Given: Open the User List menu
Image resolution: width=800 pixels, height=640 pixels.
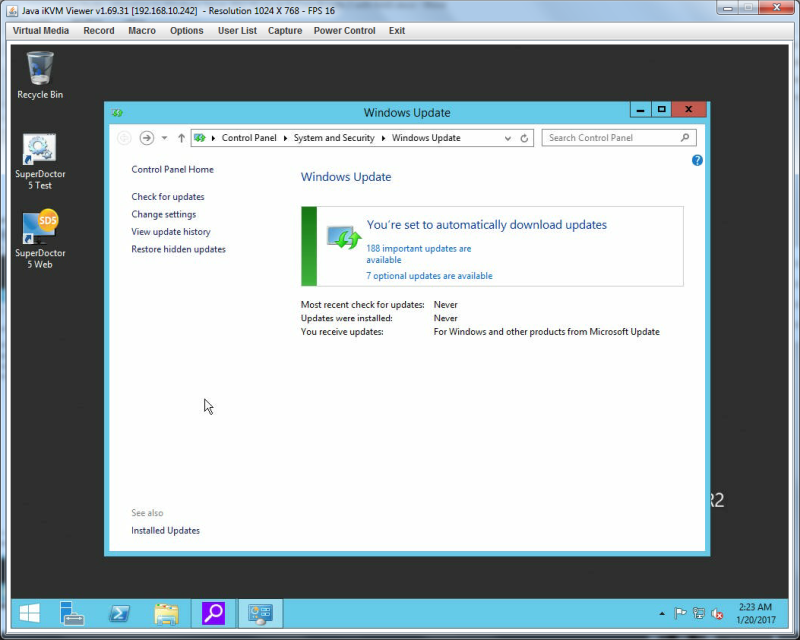Looking at the screenshot, I should tap(237, 31).
